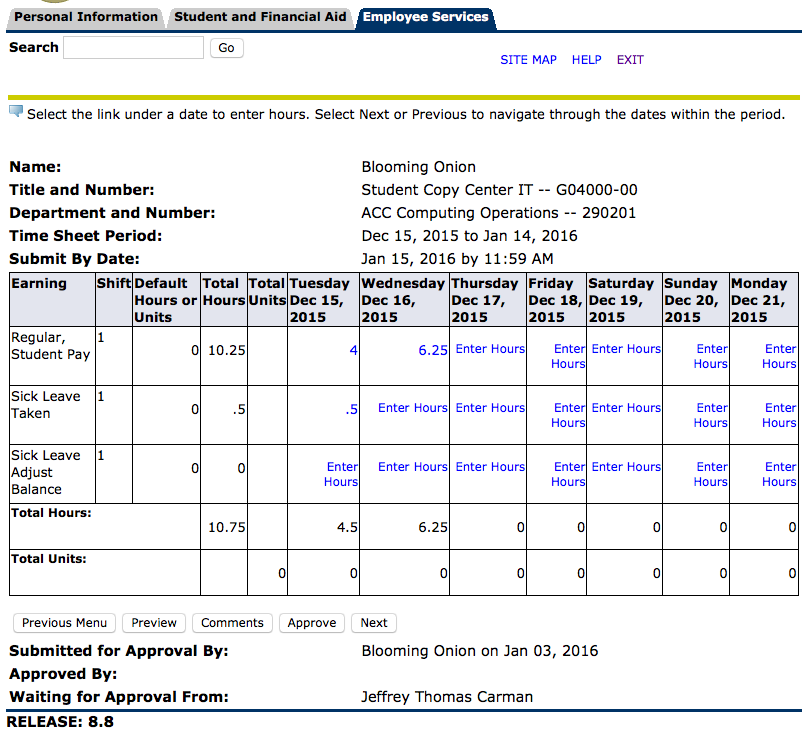Click the 'Blooming Onion' name value
The width and height of the screenshot is (806, 736).
(x=418, y=167)
